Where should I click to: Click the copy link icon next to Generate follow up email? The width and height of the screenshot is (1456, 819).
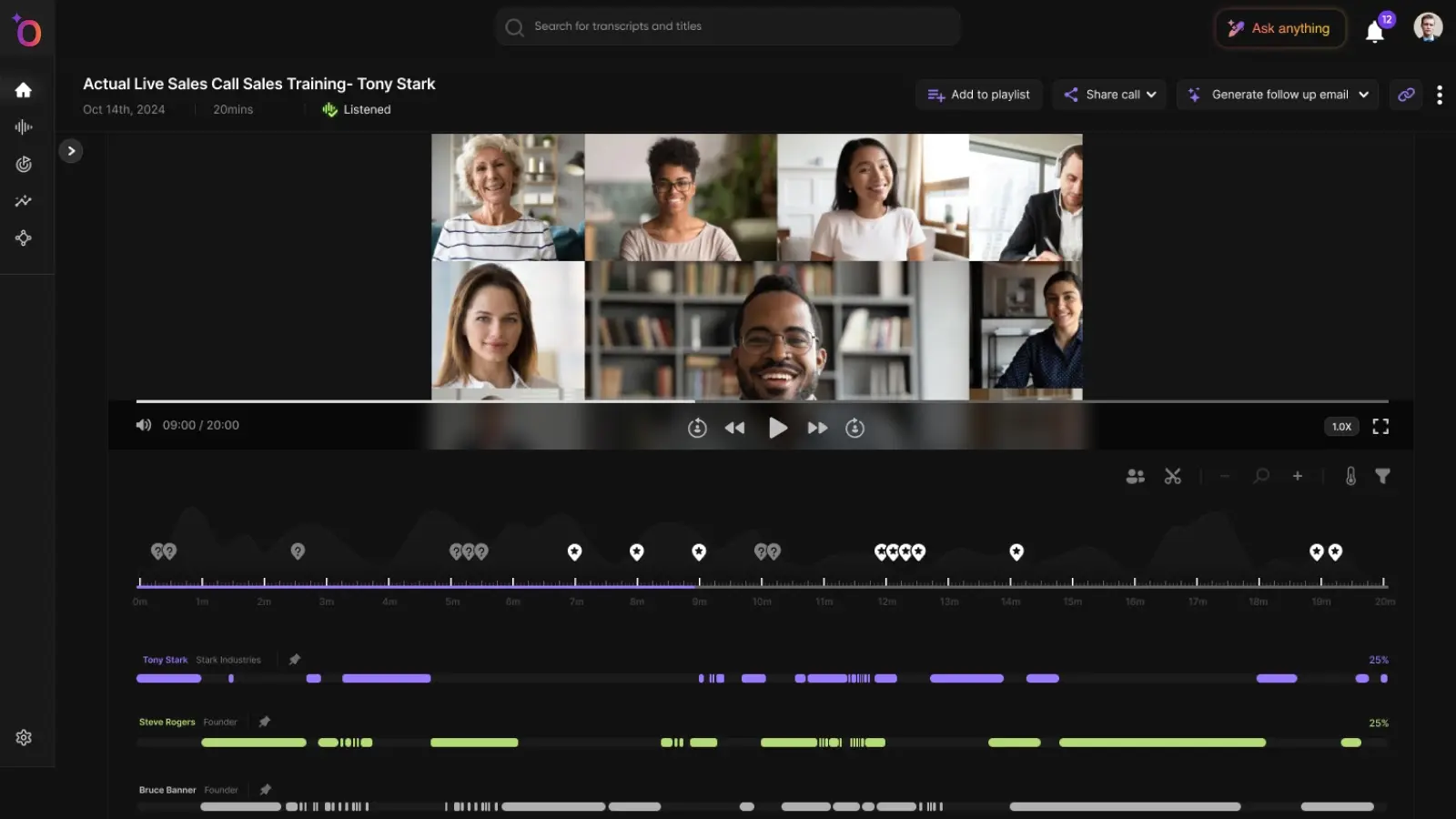click(x=1405, y=94)
